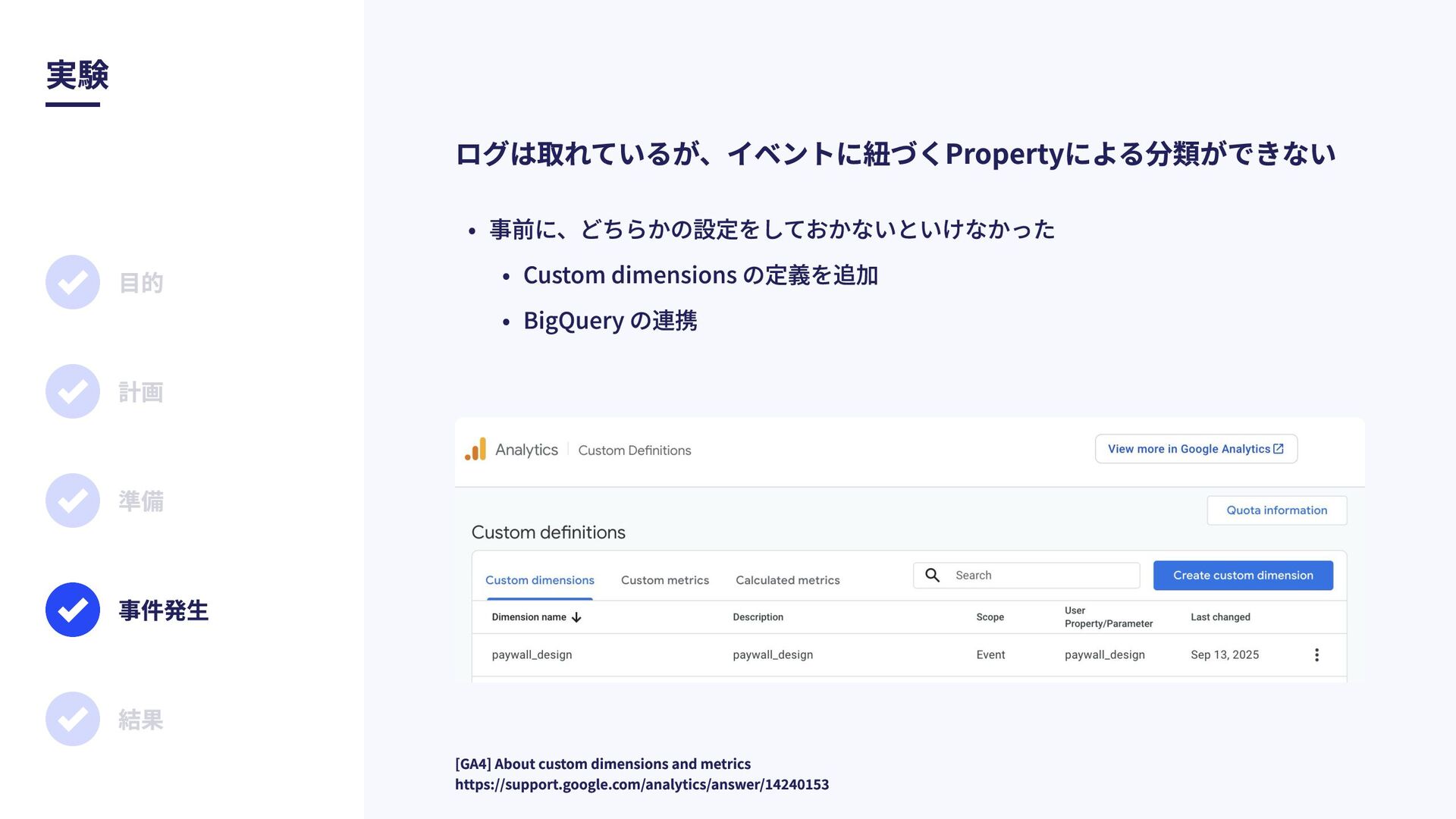Open the support.google.com analytics answer URL
The width and height of the screenshot is (1456, 819).
[642, 784]
